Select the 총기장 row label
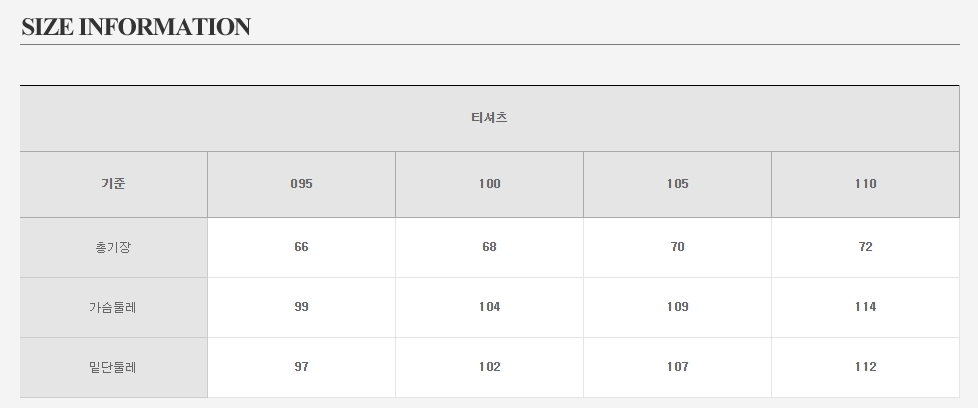The height and width of the screenshot is (408, 978). [x=113, y=247]
